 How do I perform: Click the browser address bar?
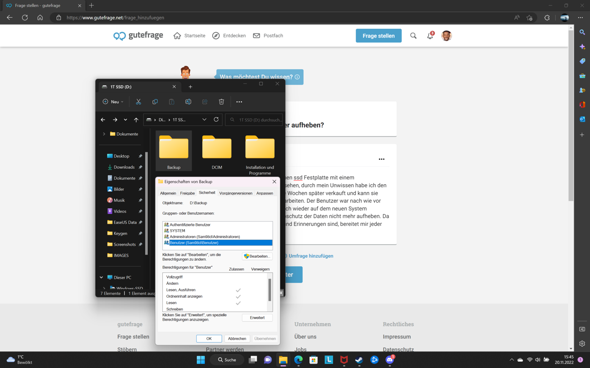point(282,17)
